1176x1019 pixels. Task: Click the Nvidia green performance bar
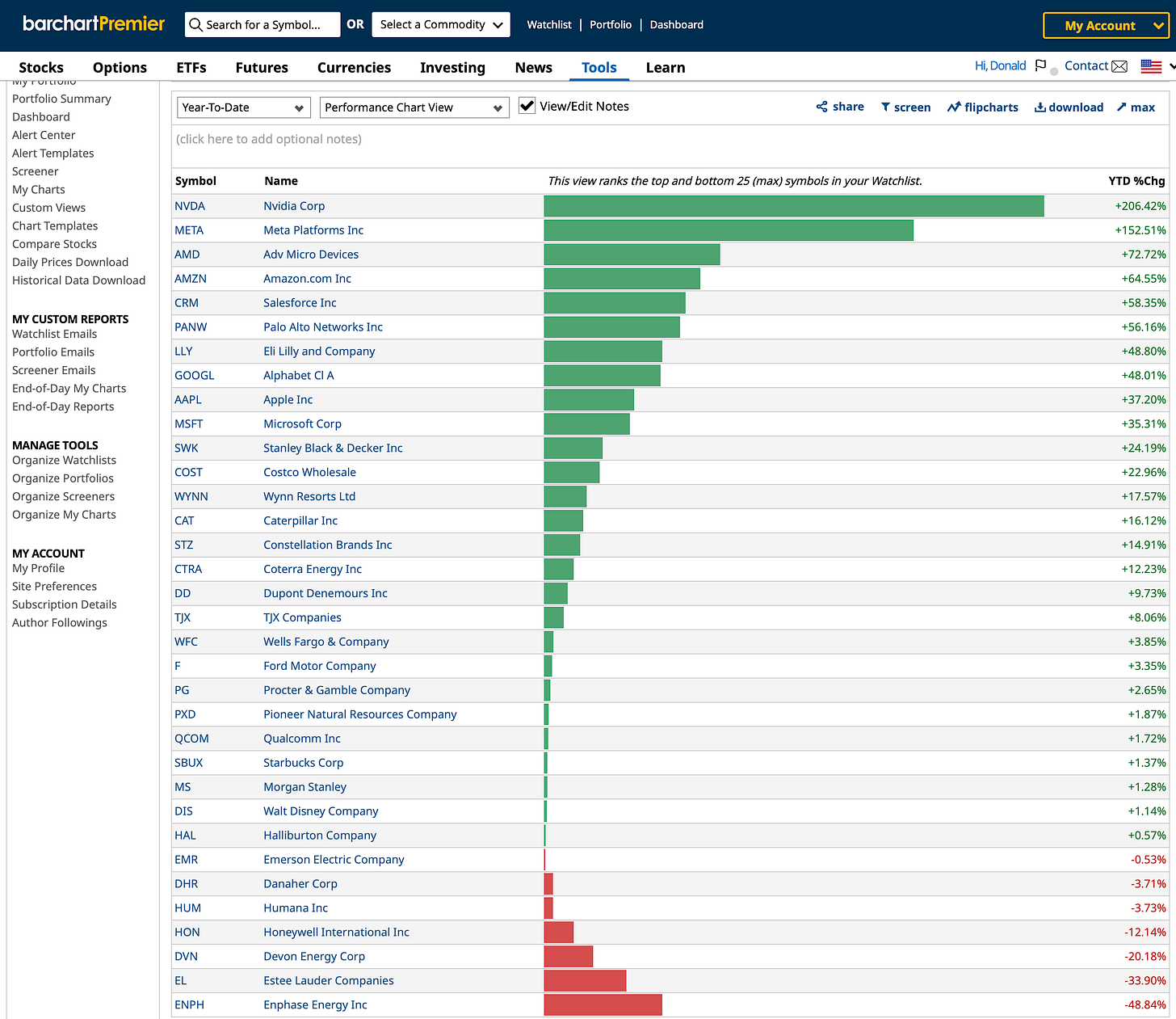click(794, 206)
